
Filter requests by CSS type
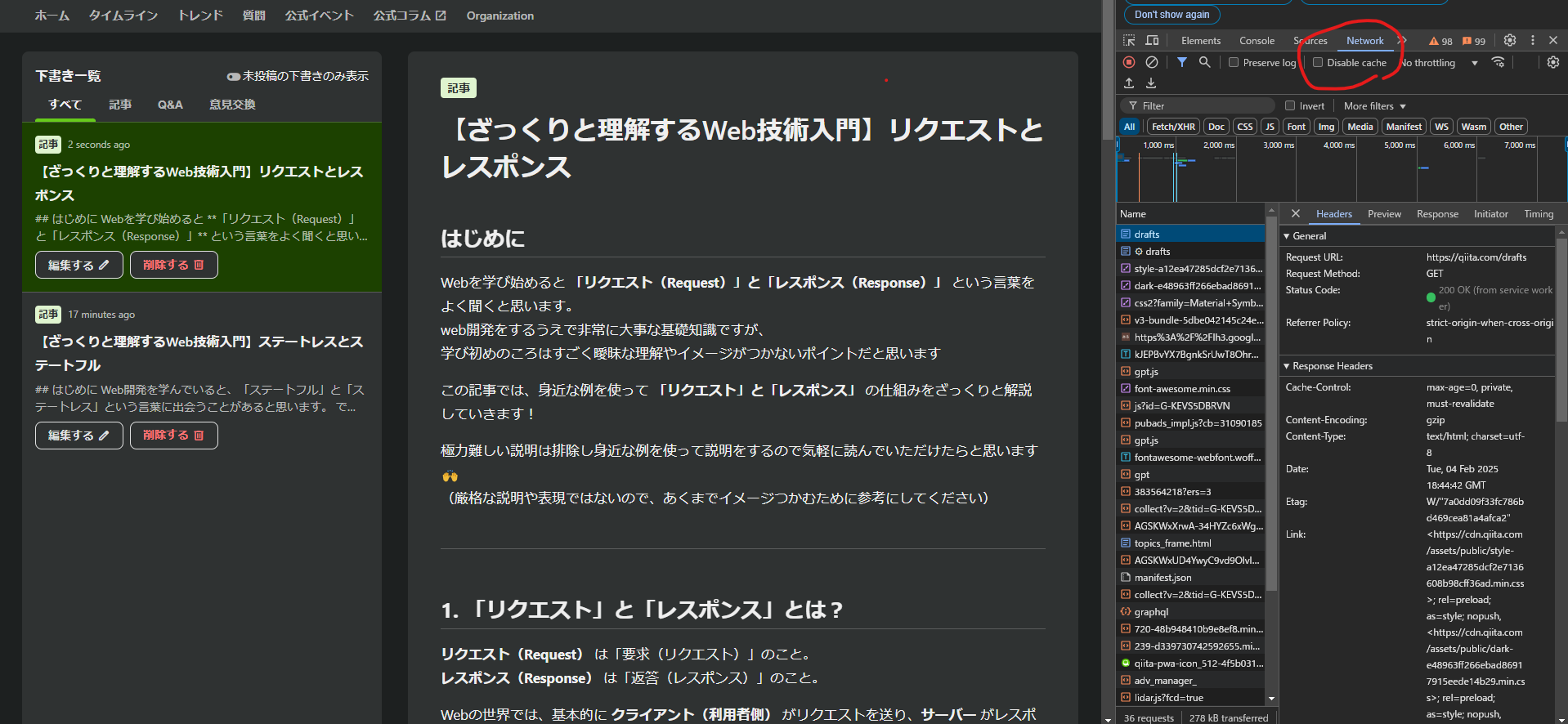point(1245,127)
